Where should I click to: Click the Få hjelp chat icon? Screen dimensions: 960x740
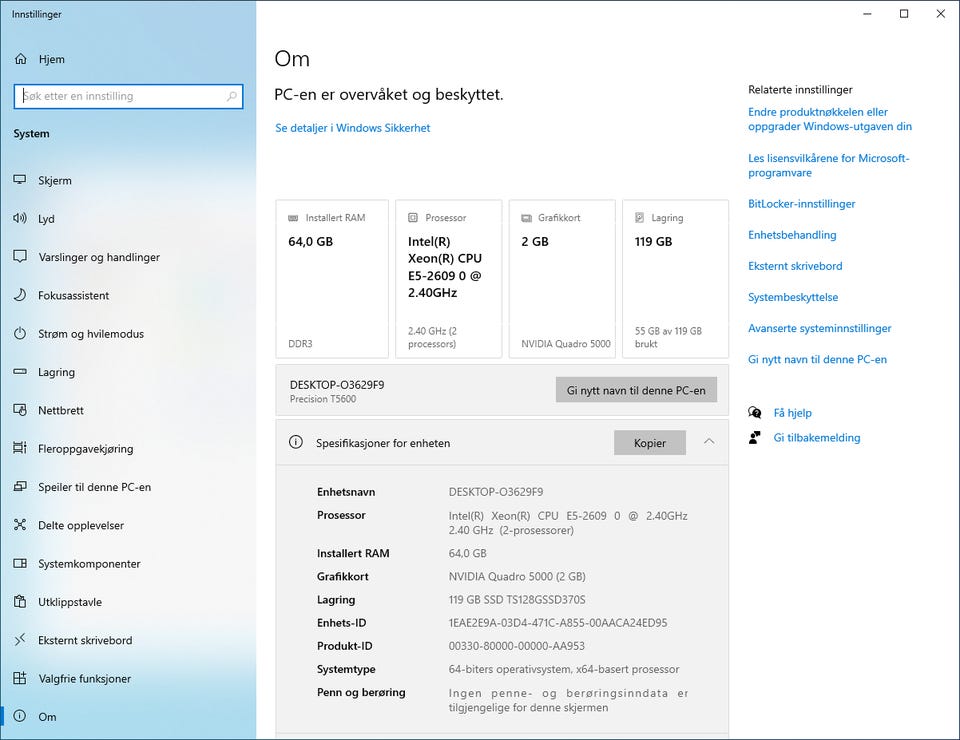coord(755,413)
